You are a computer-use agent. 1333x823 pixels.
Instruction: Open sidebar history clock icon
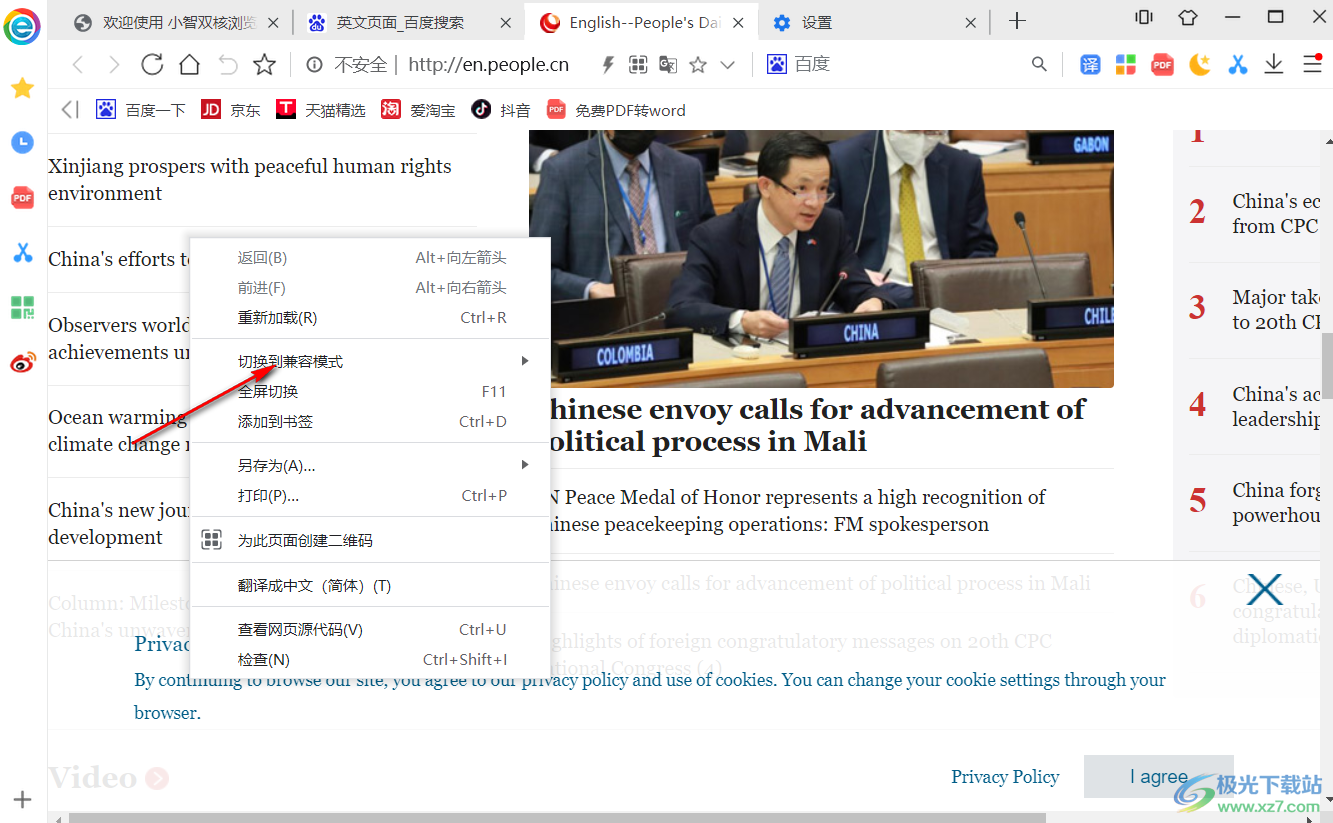click(22, 143)
